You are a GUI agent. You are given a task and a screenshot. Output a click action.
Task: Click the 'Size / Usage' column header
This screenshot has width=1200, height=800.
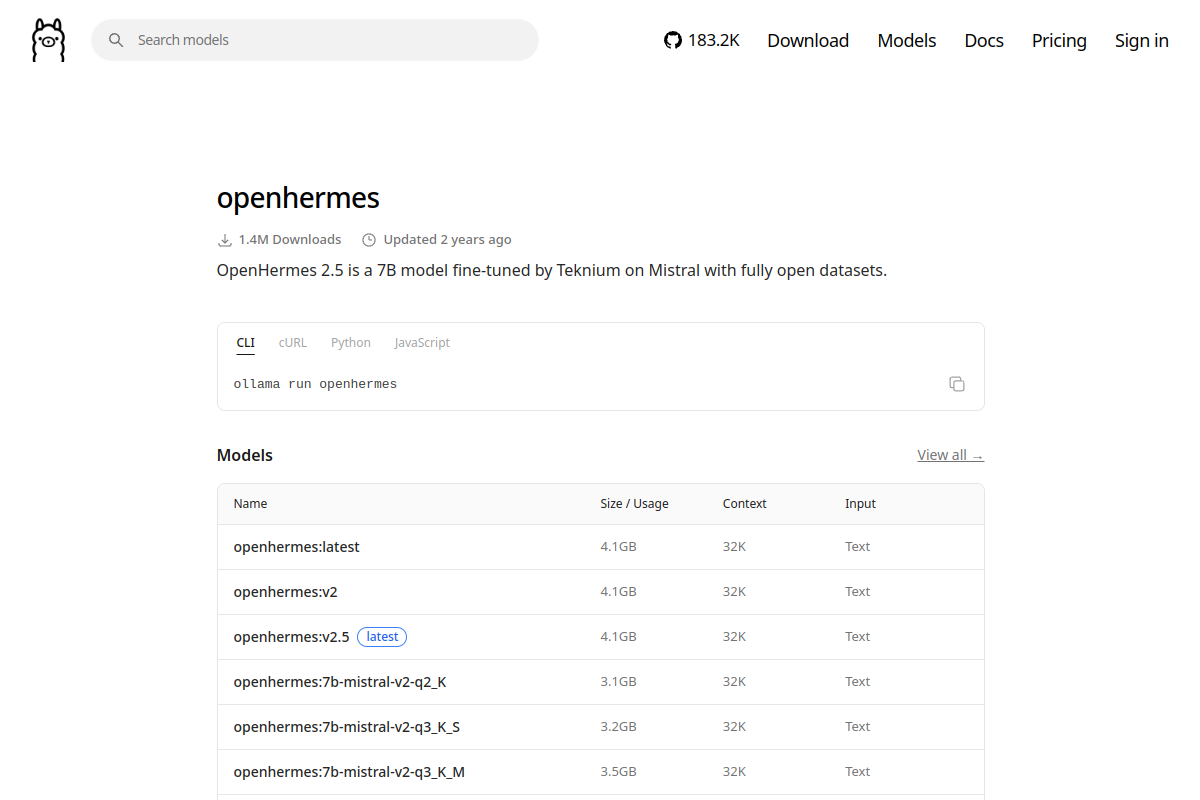pyautogui.click(x=634, y=504)
